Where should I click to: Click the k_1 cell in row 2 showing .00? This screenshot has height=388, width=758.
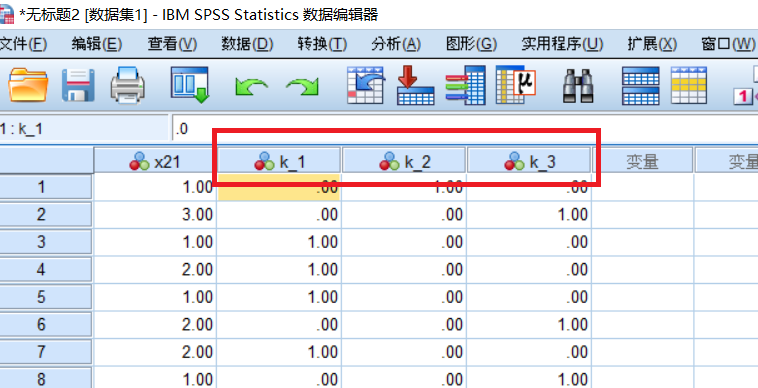(279, 214)
